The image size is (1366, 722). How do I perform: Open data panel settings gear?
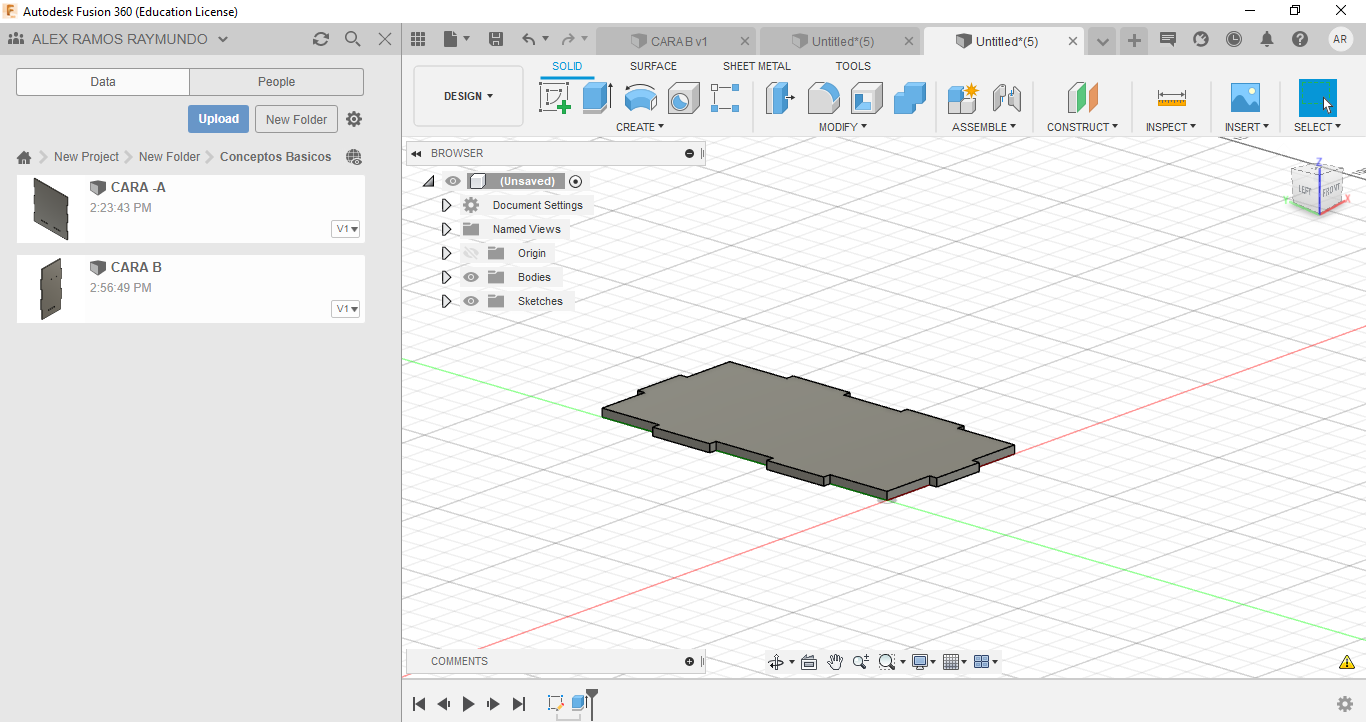pyautogui.click(x=354, y=119)
